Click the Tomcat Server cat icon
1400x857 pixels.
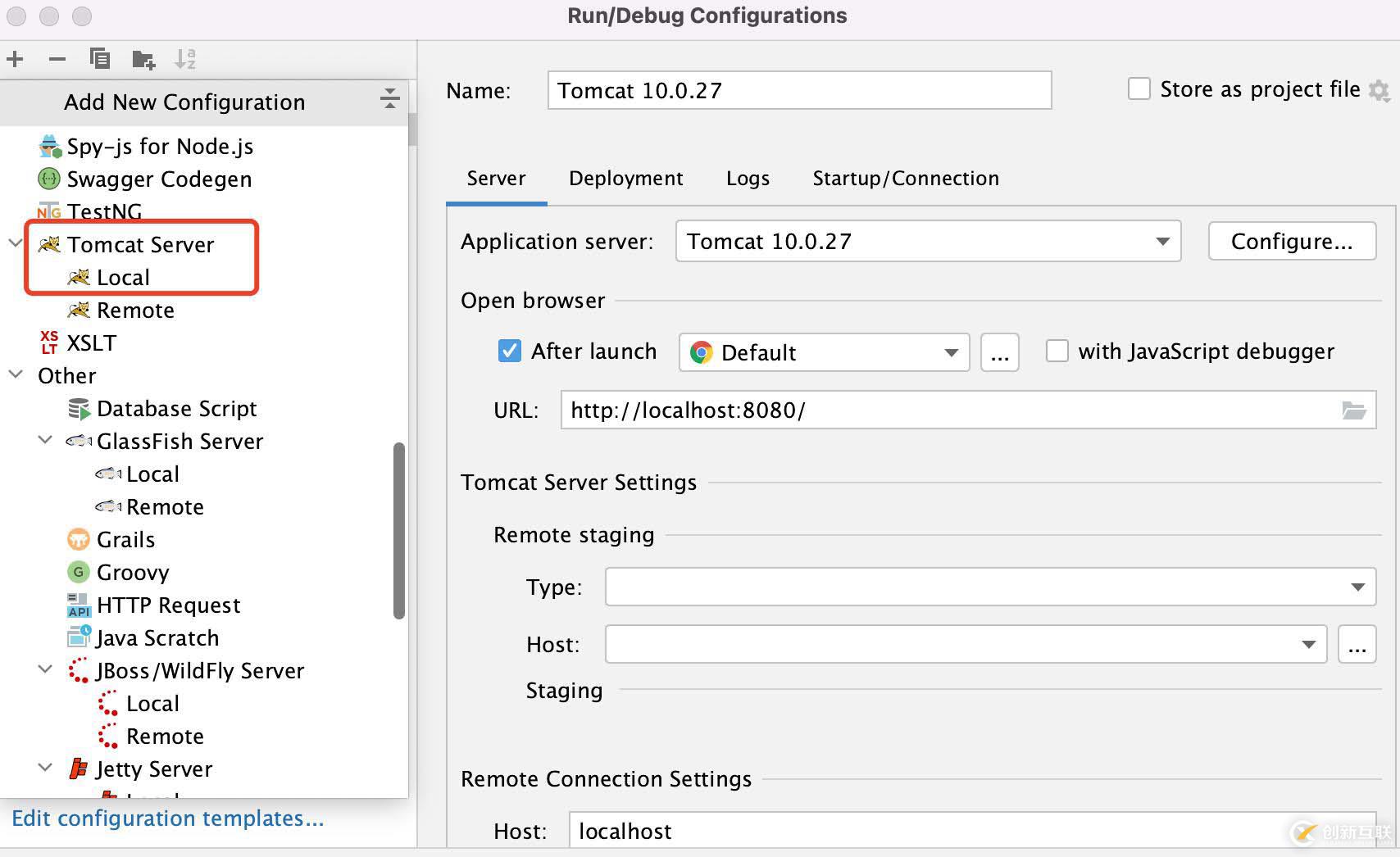click(50, 244)
